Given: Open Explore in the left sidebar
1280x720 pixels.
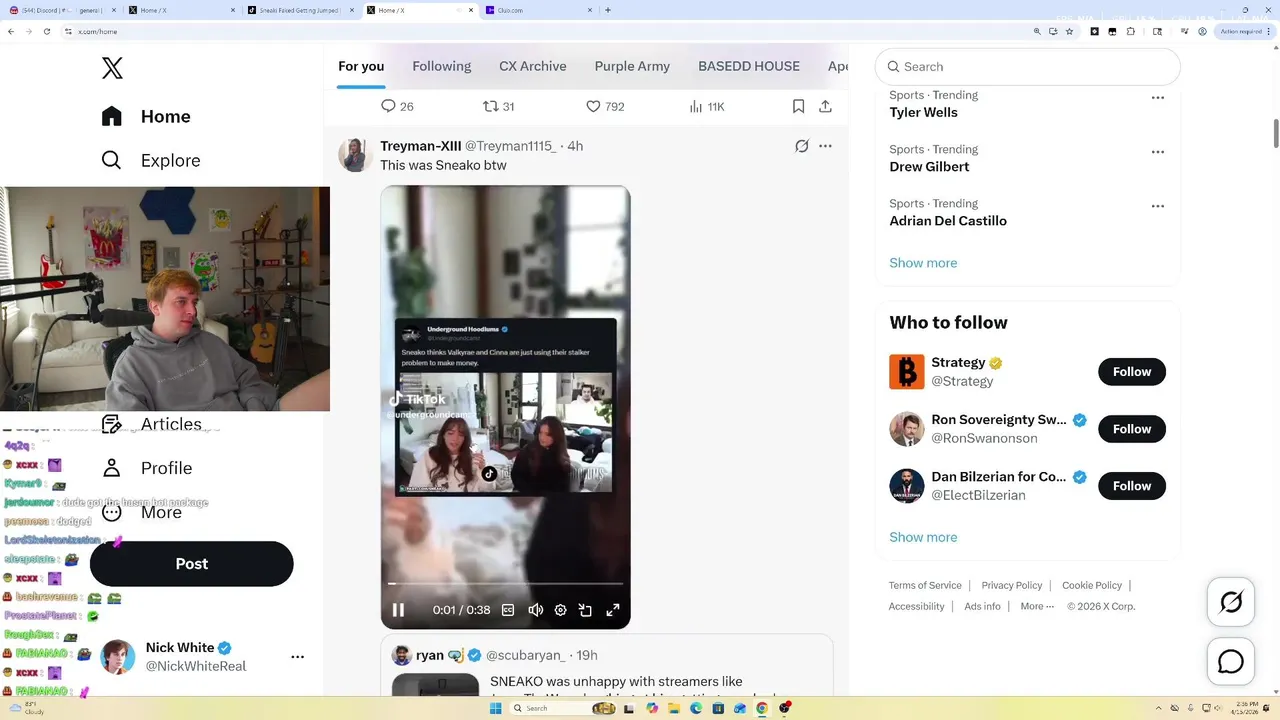Looking at the screenshot, I should 151,160.
